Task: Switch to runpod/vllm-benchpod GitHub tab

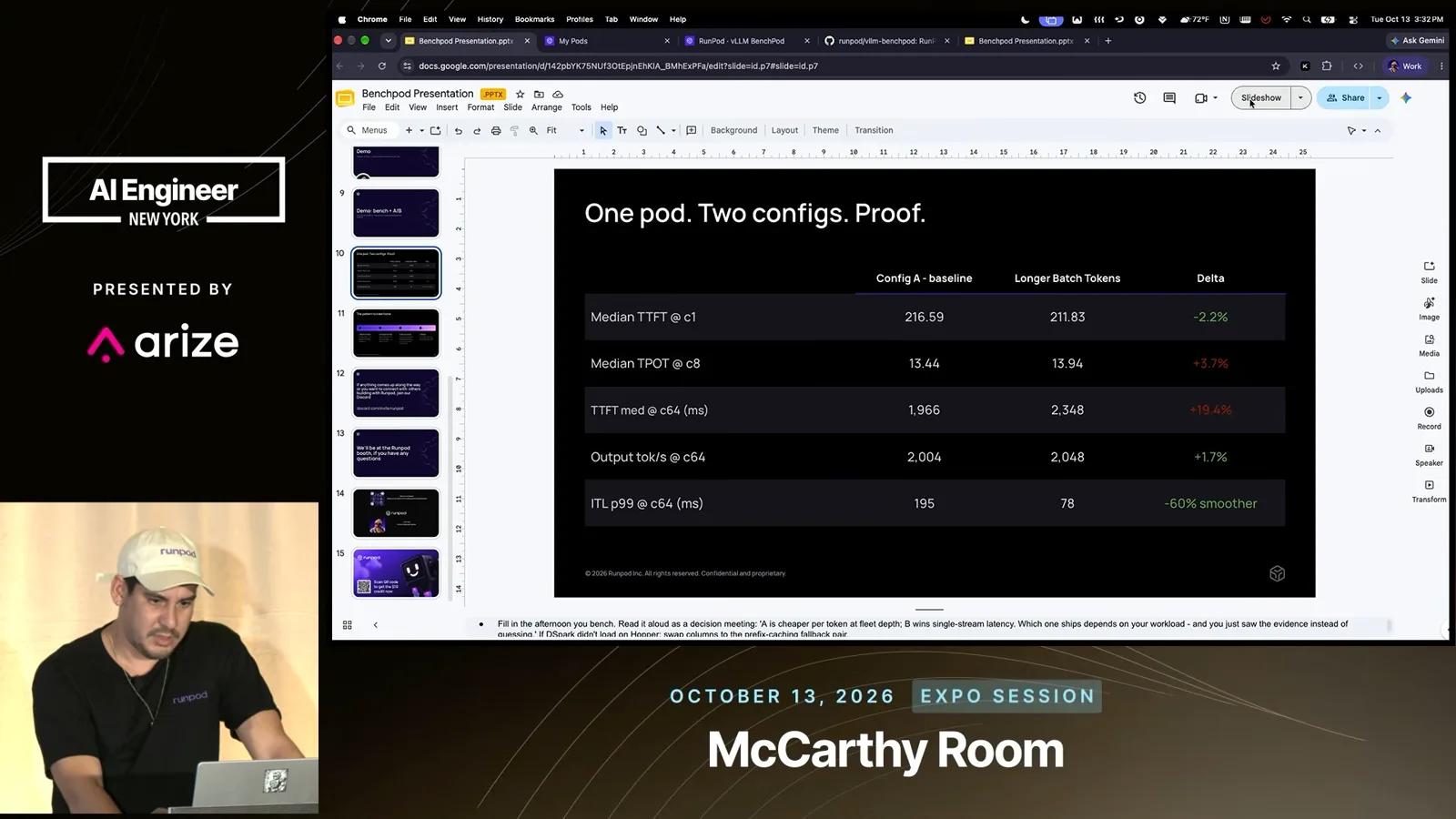Action: (887, 41)
